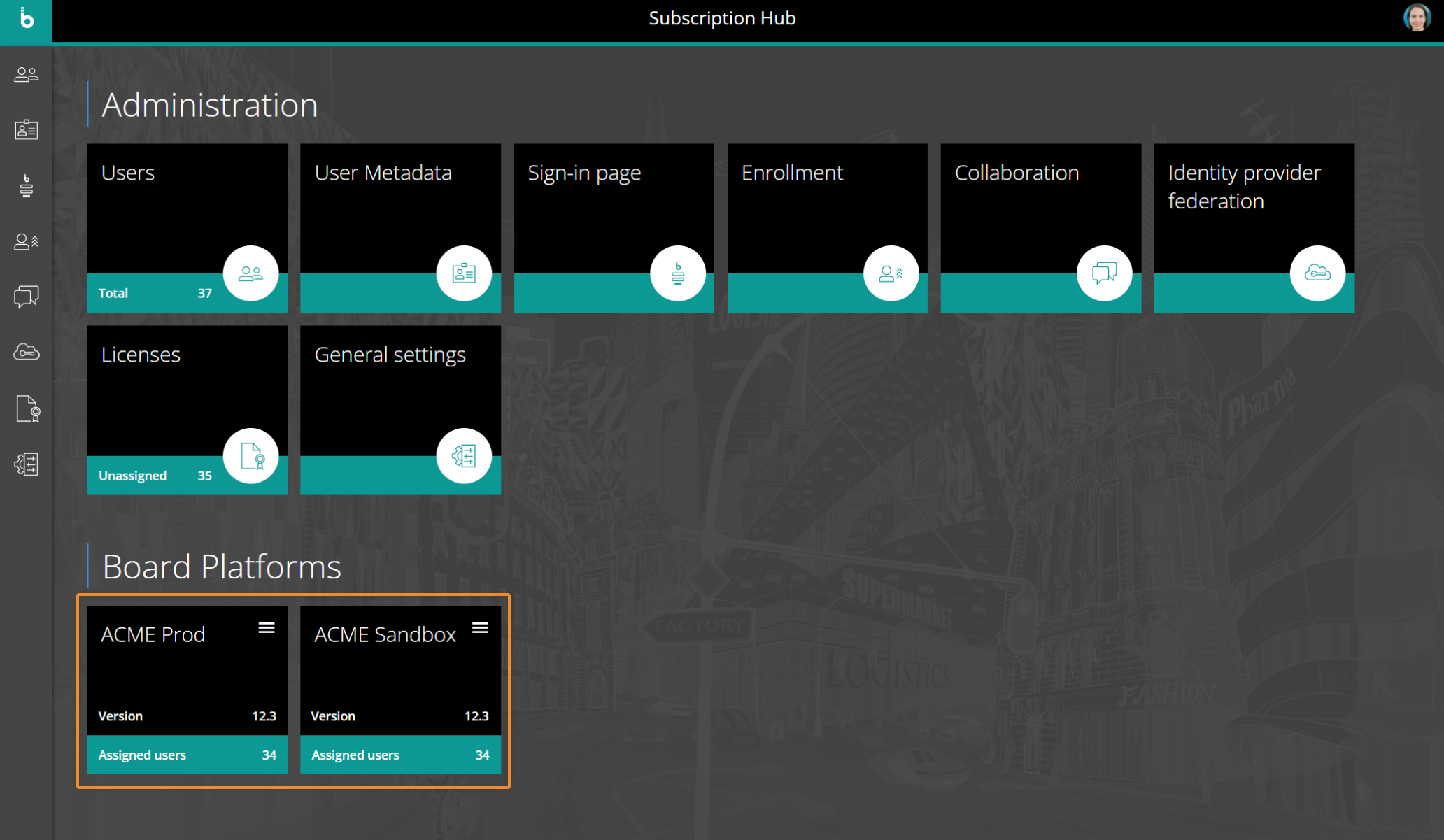Open the ACME Prod platform tile
The width and height of the screenshot is (1444, 840).
(187, 690)
